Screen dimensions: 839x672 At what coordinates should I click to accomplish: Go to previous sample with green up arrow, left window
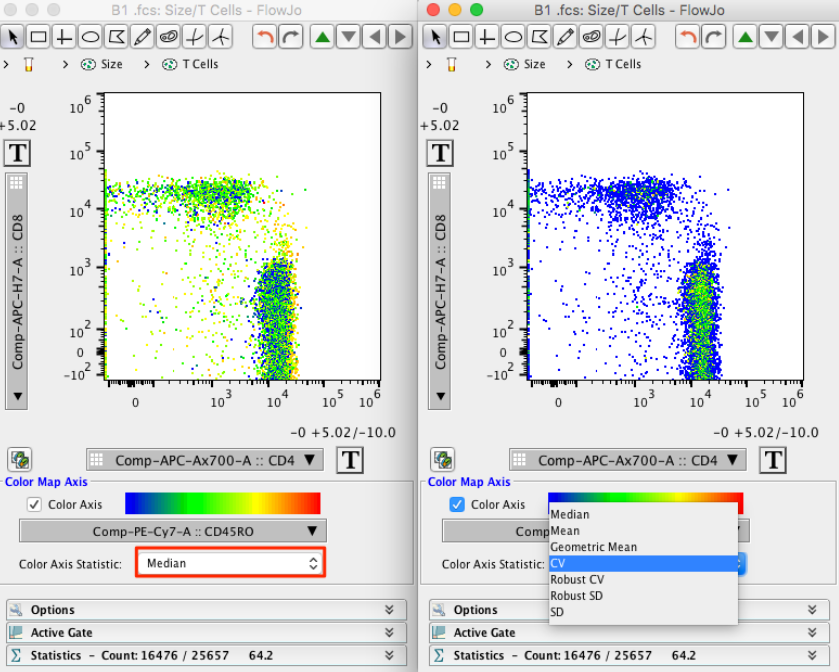click(x=322, y=37)
